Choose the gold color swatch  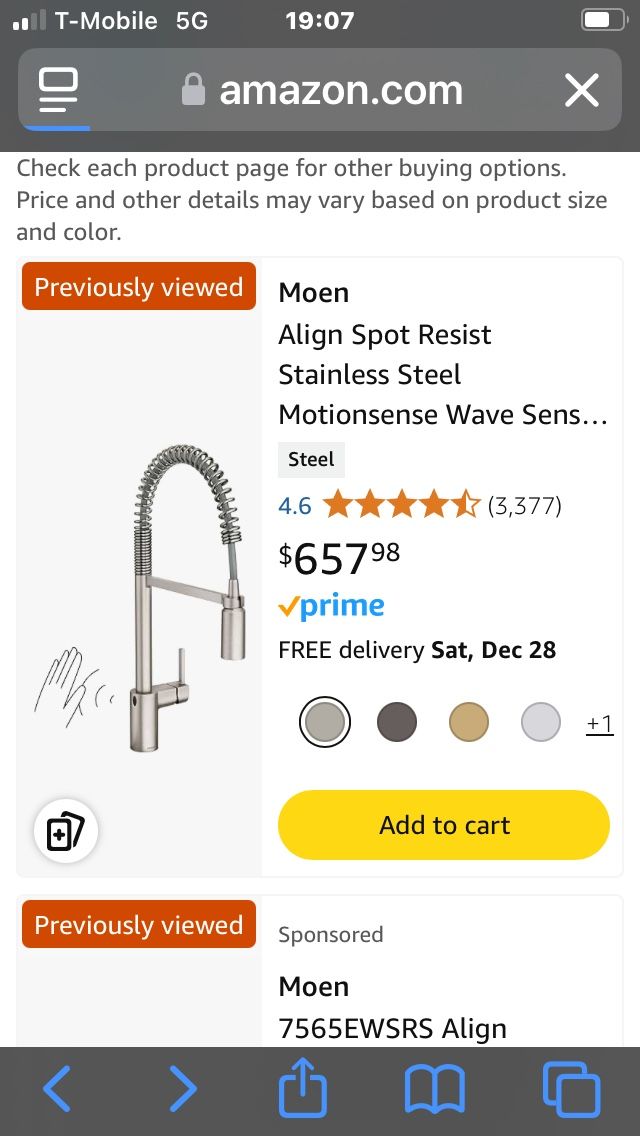tap(469, 722)
